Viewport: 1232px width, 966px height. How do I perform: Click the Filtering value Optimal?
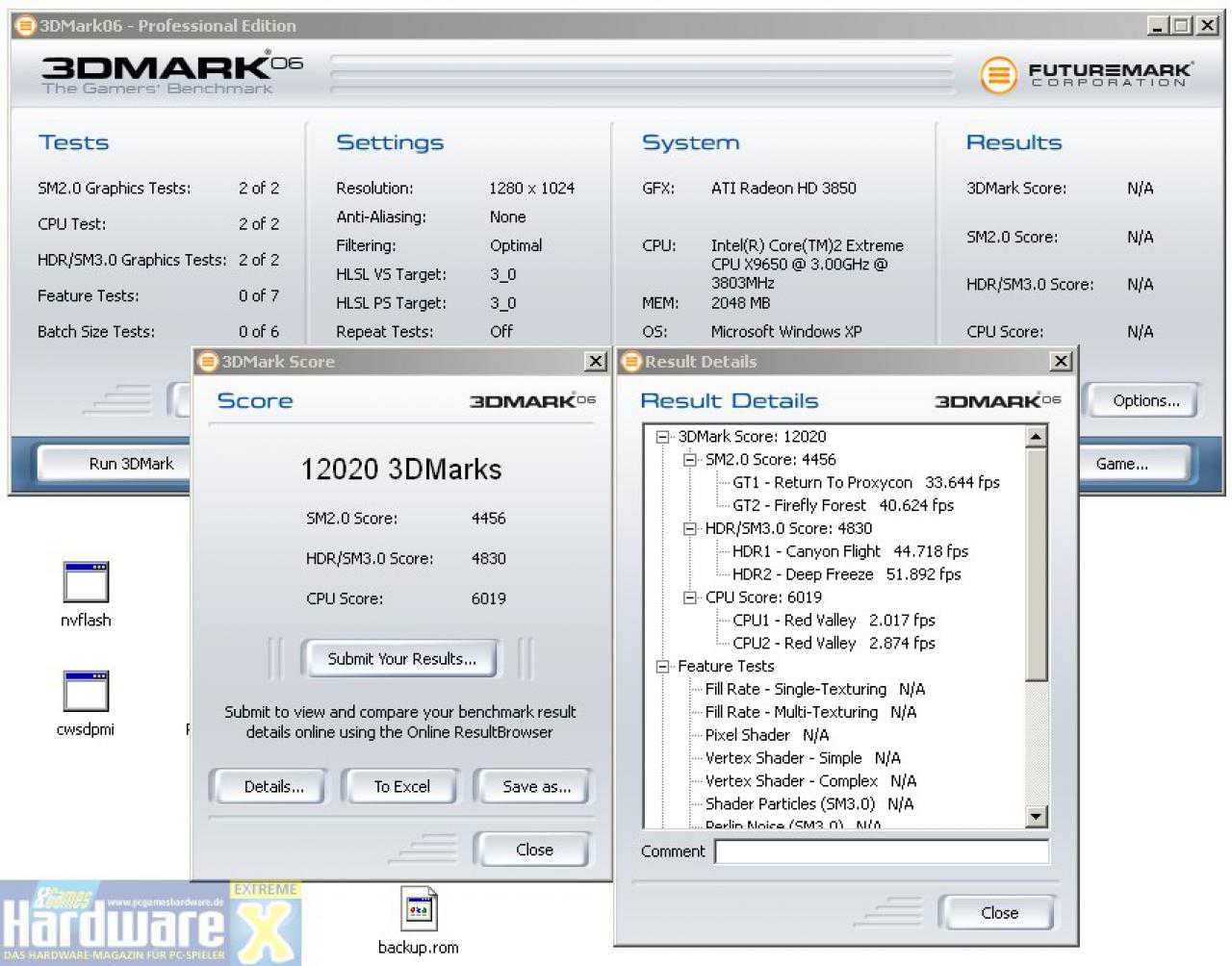click(x=516, y=246)
